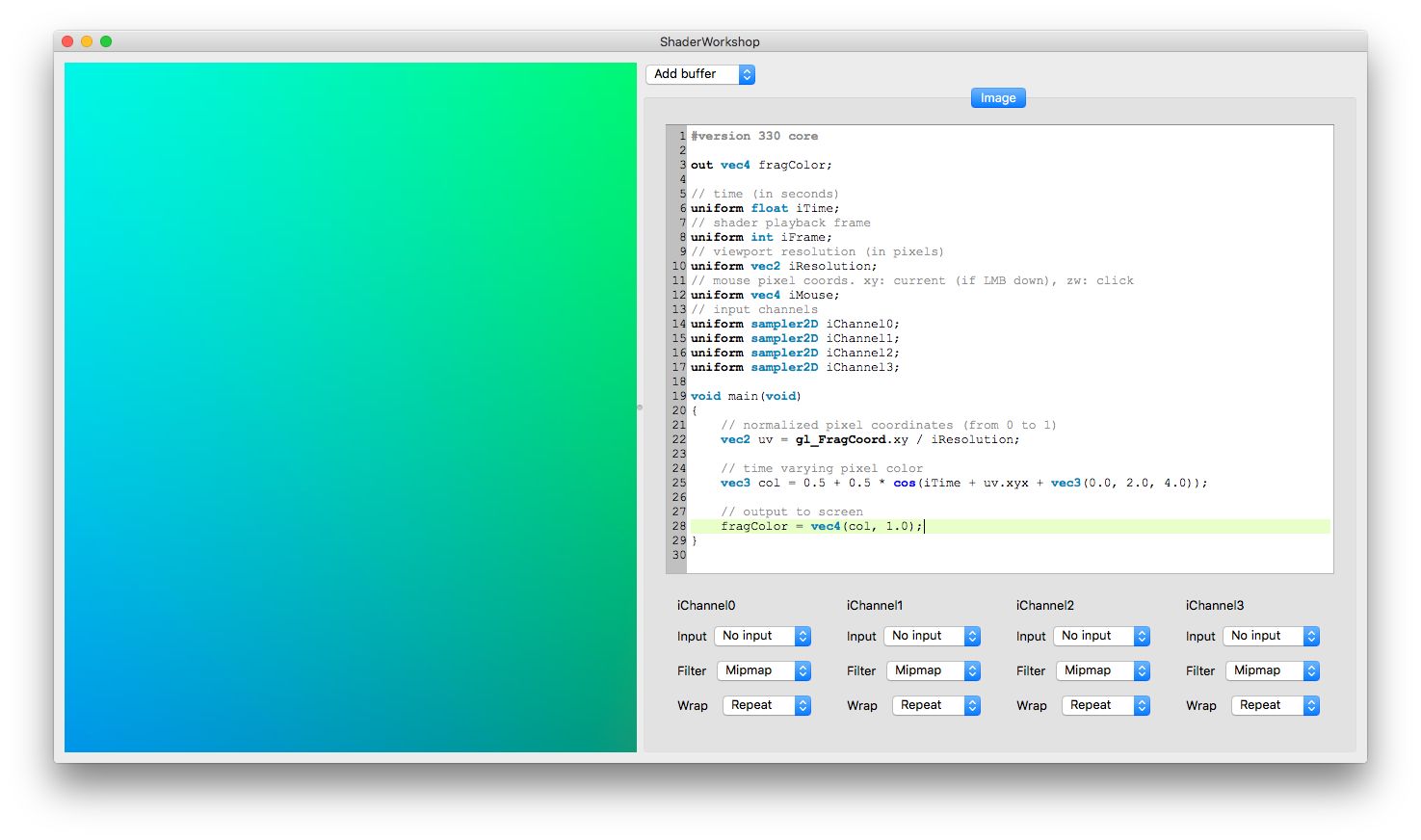
Task: Change iChannel1 Filter via its Mipmap dropdown
Action: click(x=934, y=670)
